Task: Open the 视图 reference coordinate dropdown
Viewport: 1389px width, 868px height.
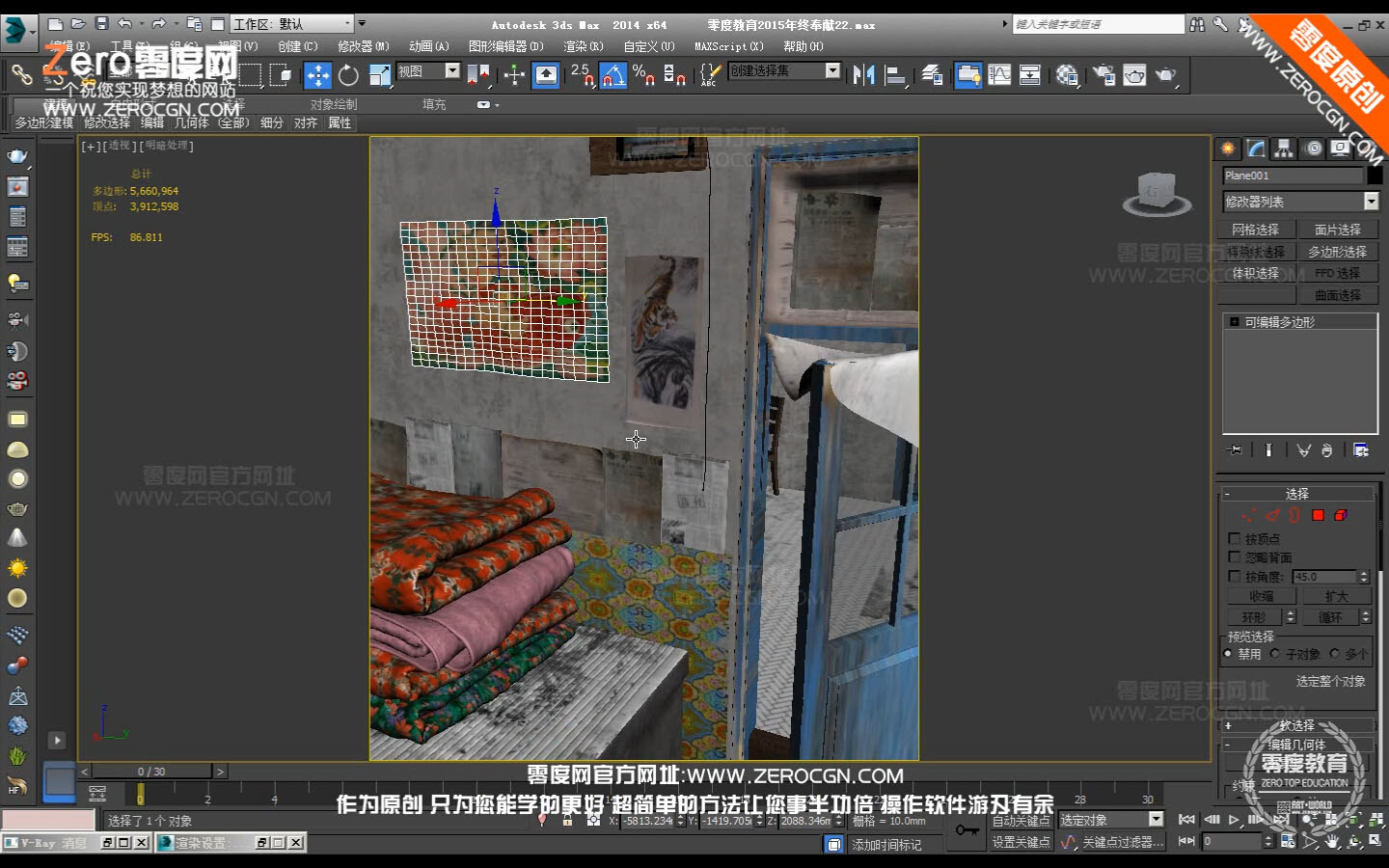Action: 428,71
